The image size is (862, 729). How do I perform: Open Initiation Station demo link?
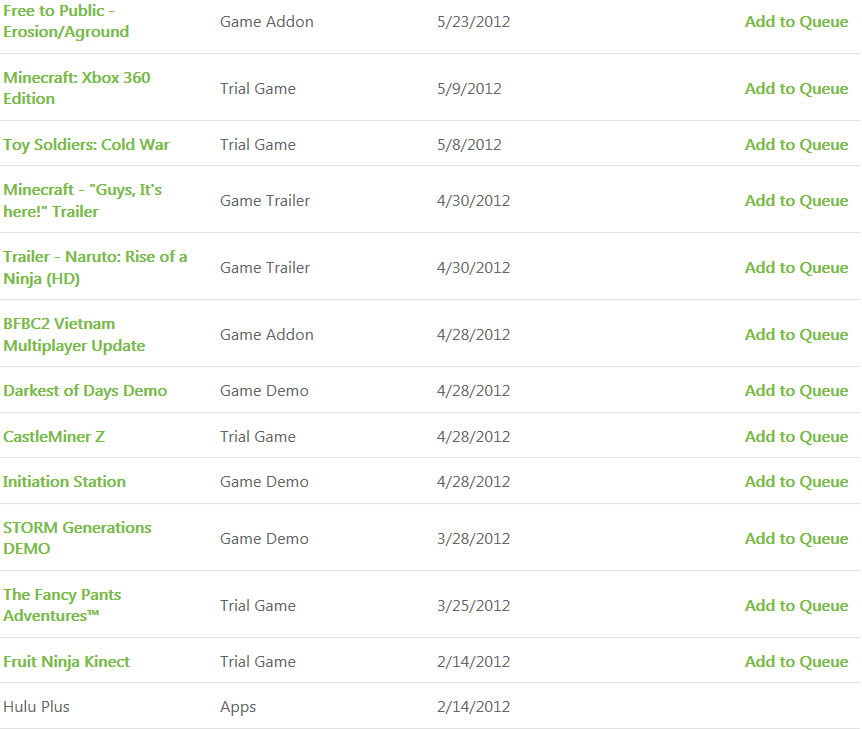[x=64, y=482]
